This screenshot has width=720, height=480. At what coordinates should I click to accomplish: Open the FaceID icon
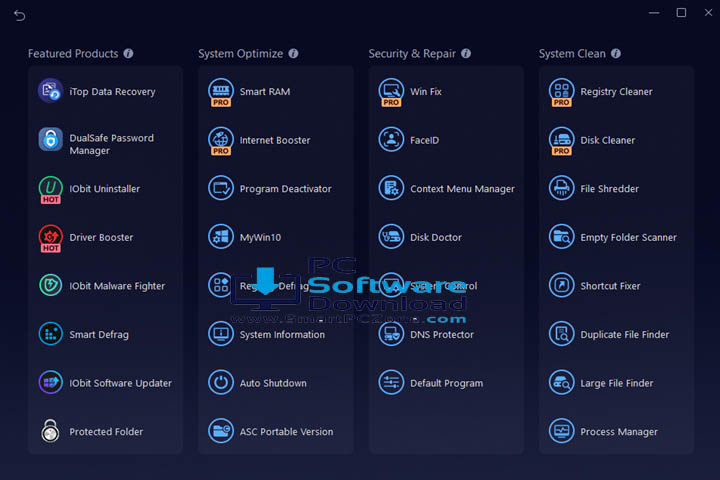[391, 140]
